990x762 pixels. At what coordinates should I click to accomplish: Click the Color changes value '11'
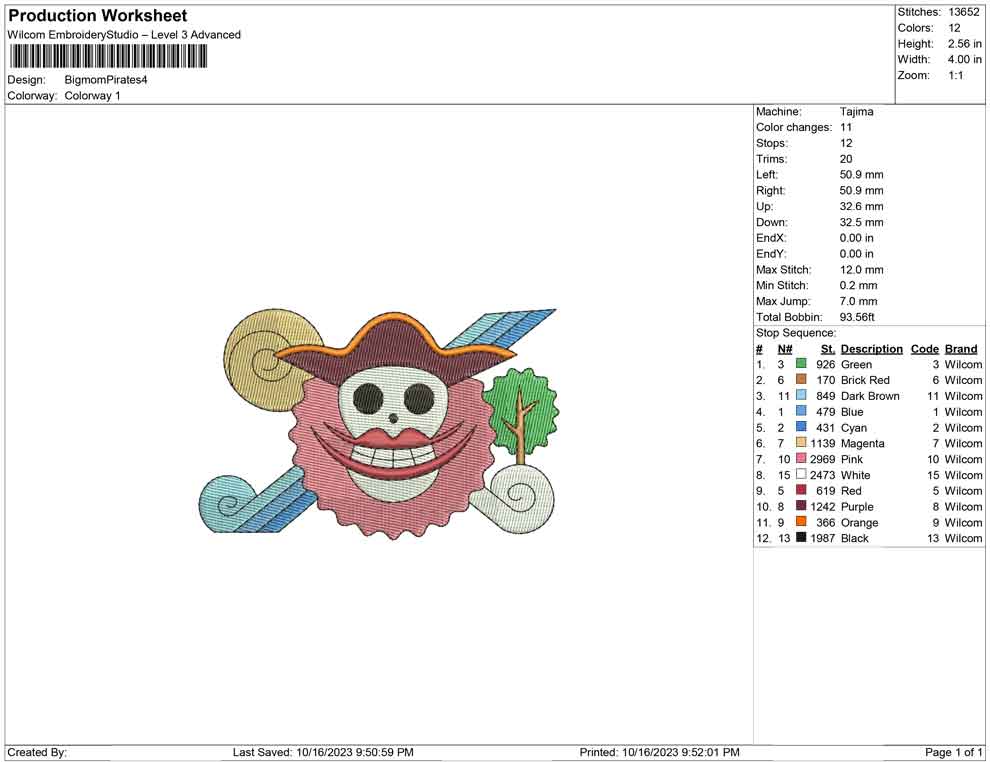pos(846,128)
